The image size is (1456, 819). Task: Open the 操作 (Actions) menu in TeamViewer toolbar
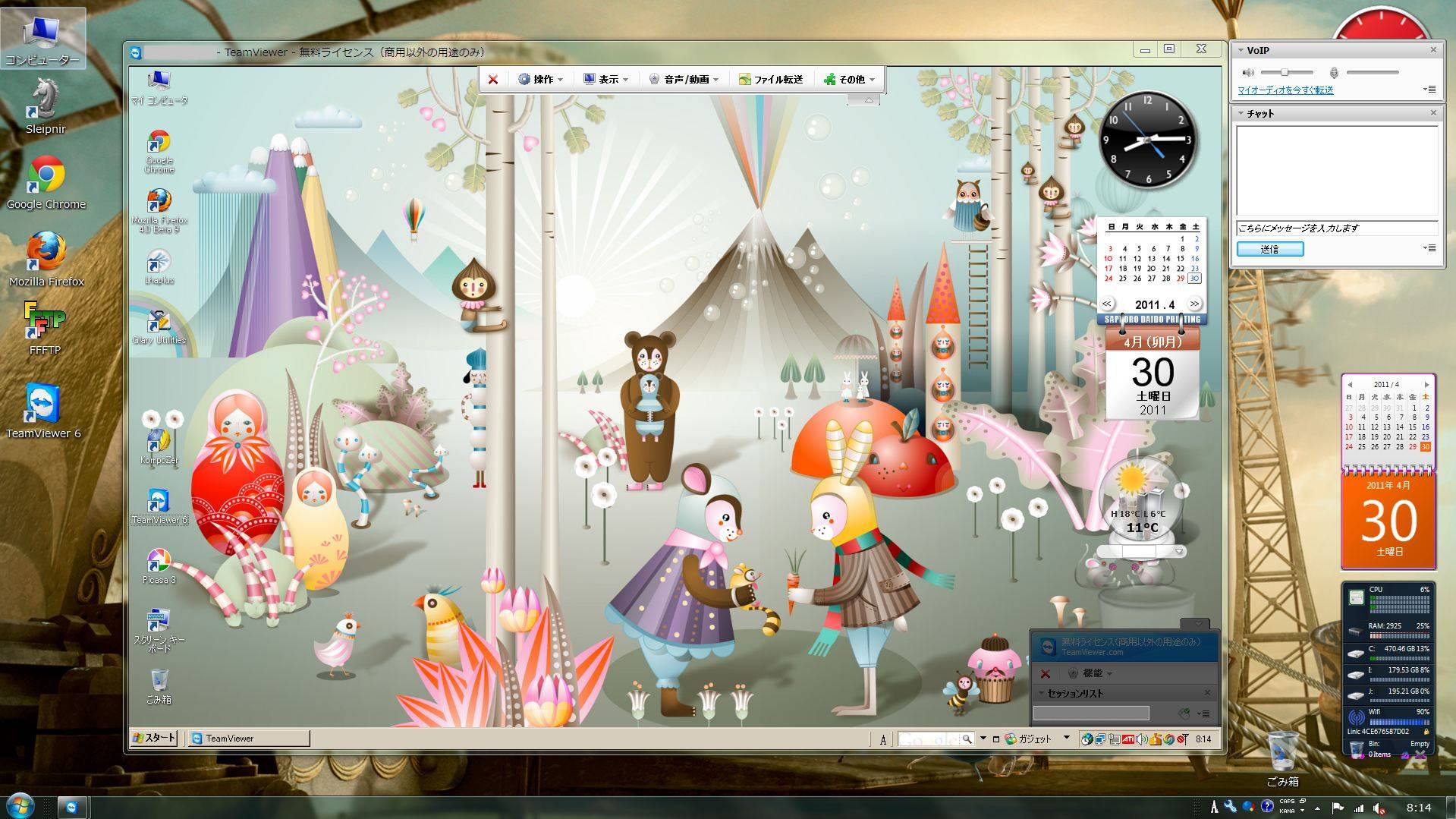point(541,79)
